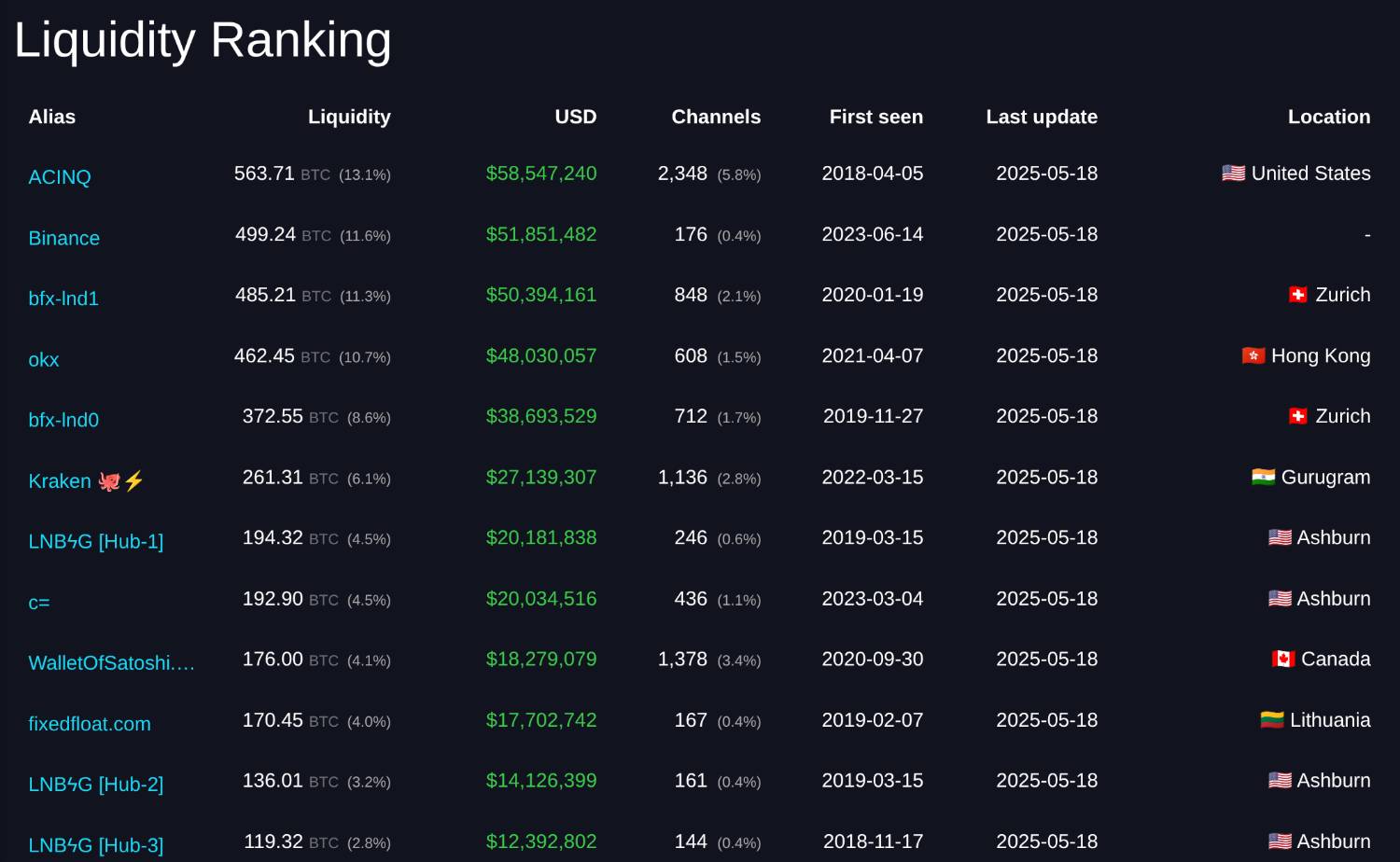Click the first seen date 2021-04-07

point(873,355)
